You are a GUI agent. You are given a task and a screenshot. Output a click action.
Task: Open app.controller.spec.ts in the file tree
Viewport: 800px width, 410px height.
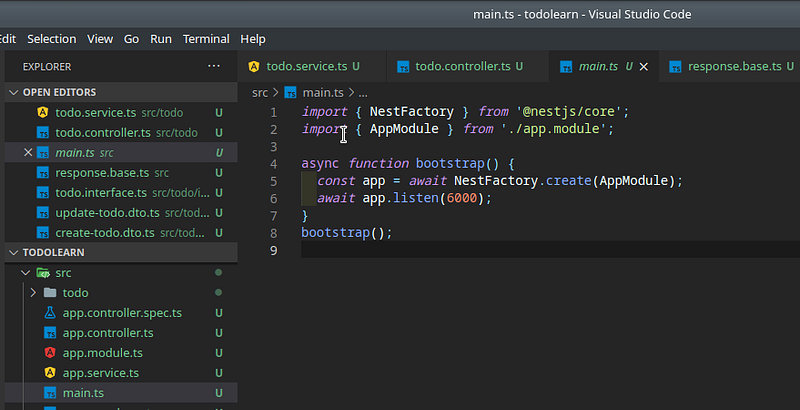(121, 313)
